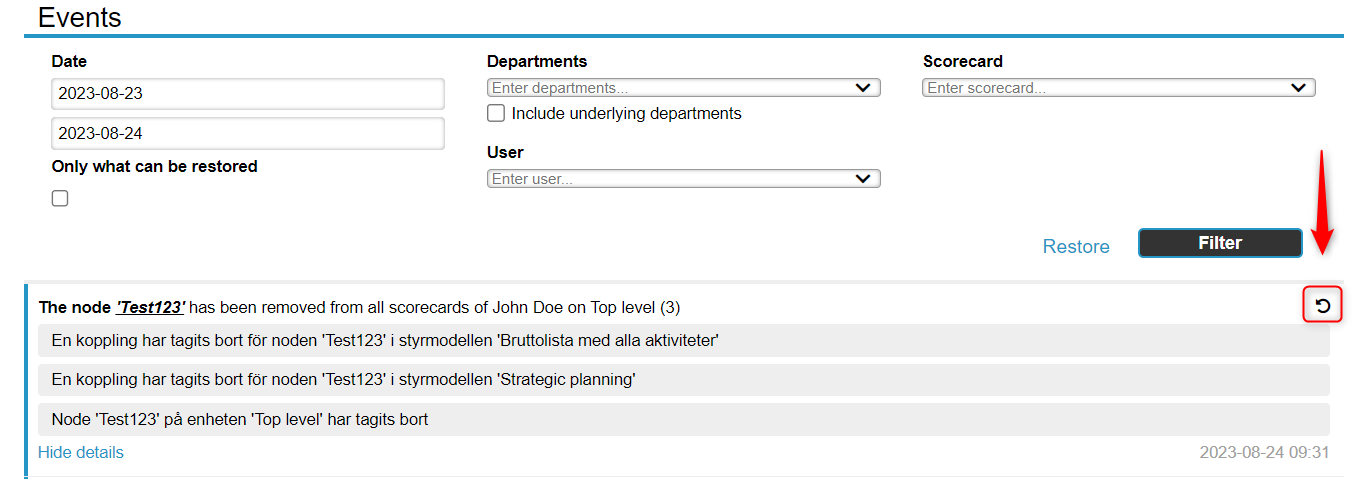The height and width of the screenshot is (479, 1360).
Task: Select the 'Bruttolista med alla aktiviteter' detail row
Action: pyautogui.click(x=683, y=340)
